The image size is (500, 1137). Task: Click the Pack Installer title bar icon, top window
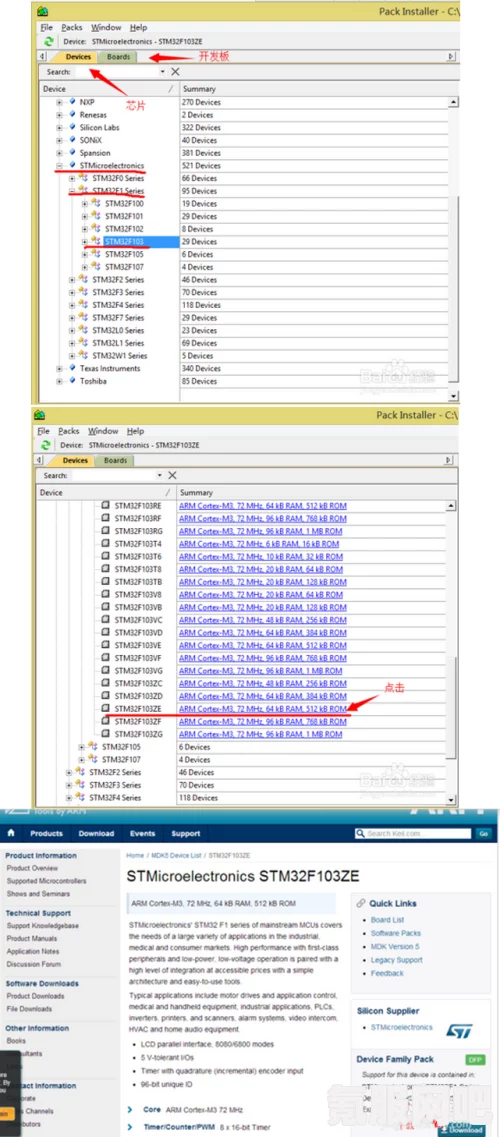[42, 12]
